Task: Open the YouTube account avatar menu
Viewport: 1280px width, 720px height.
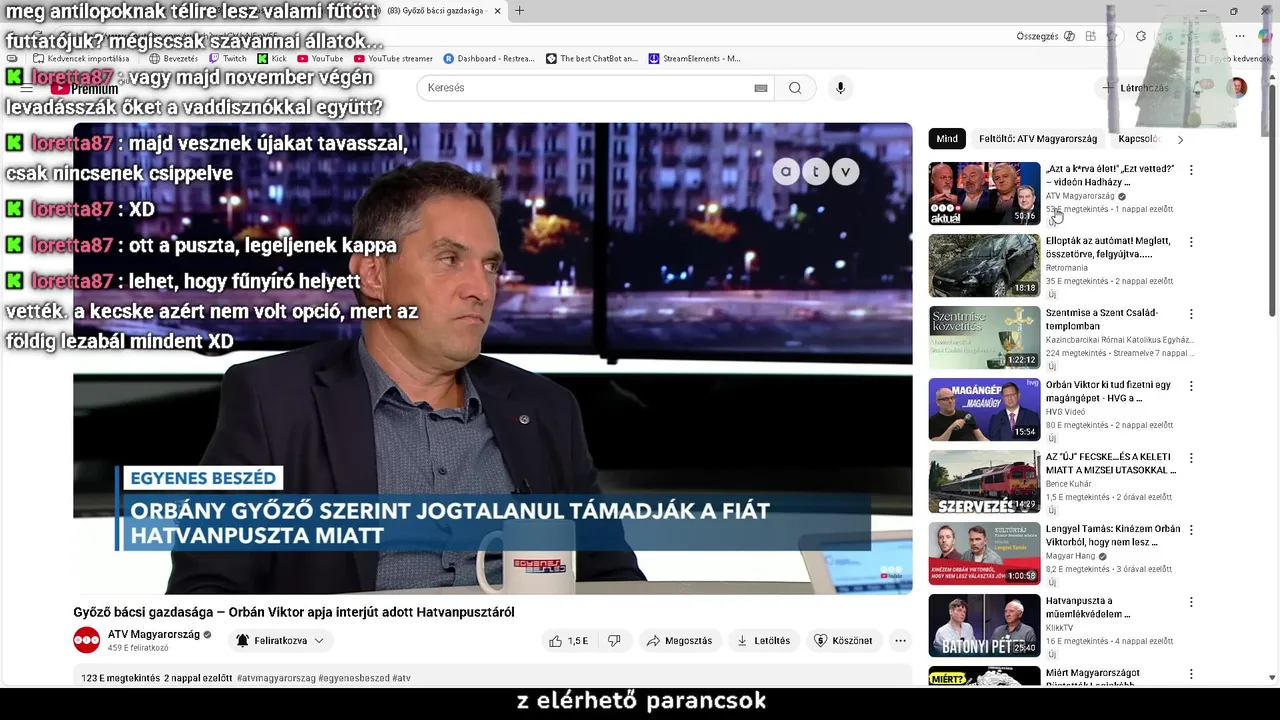Action: tap(1237, 88)
